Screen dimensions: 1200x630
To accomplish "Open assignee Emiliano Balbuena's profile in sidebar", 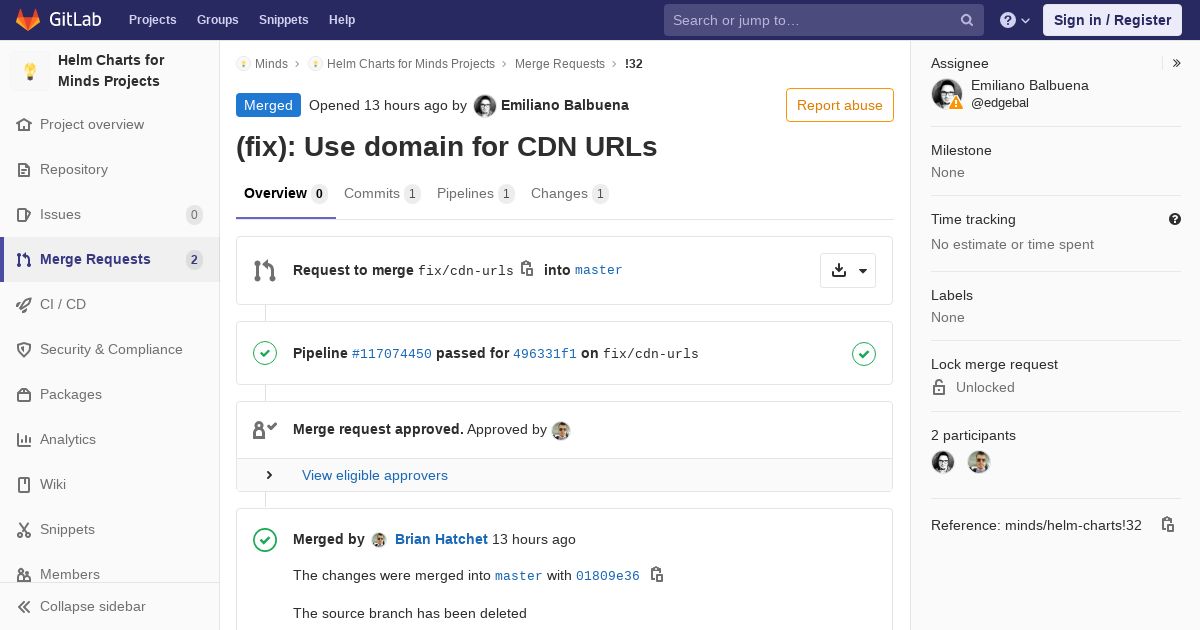I will tap(1030, 86).
